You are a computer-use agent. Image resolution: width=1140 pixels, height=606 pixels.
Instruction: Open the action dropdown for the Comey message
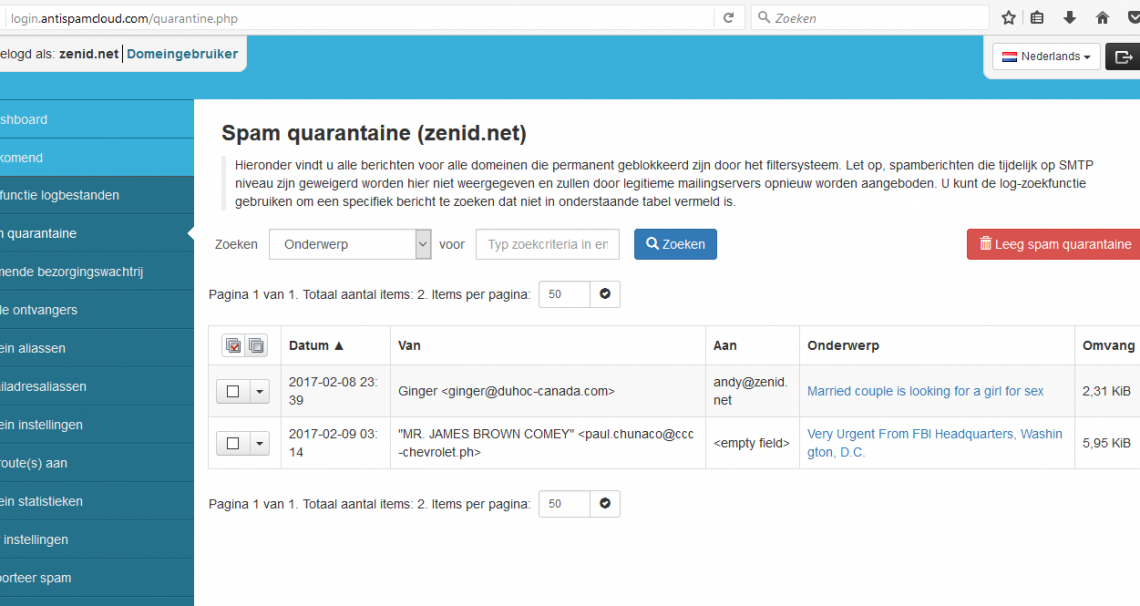tap(260, 443)
